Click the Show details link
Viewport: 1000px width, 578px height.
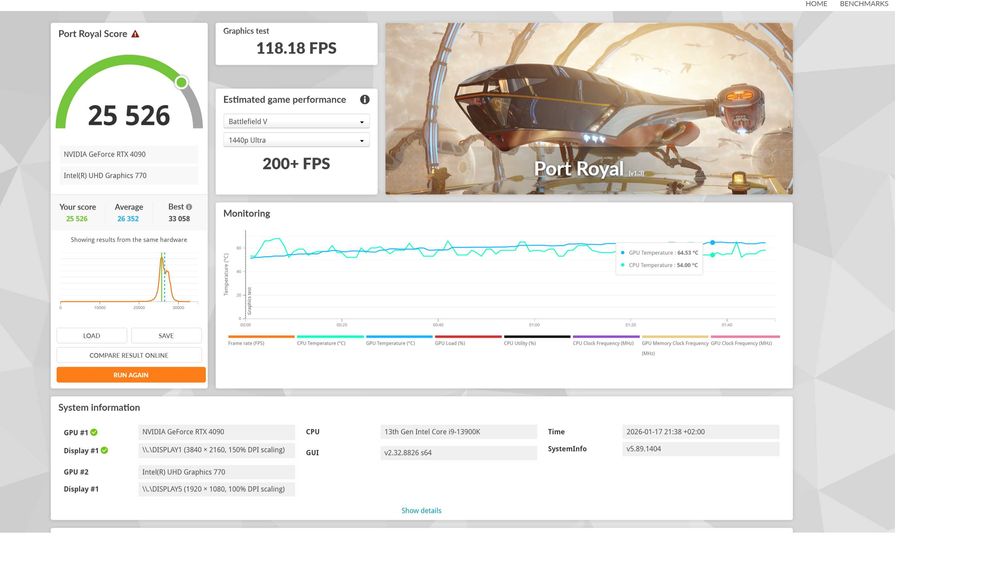click(x=421, y=510)
